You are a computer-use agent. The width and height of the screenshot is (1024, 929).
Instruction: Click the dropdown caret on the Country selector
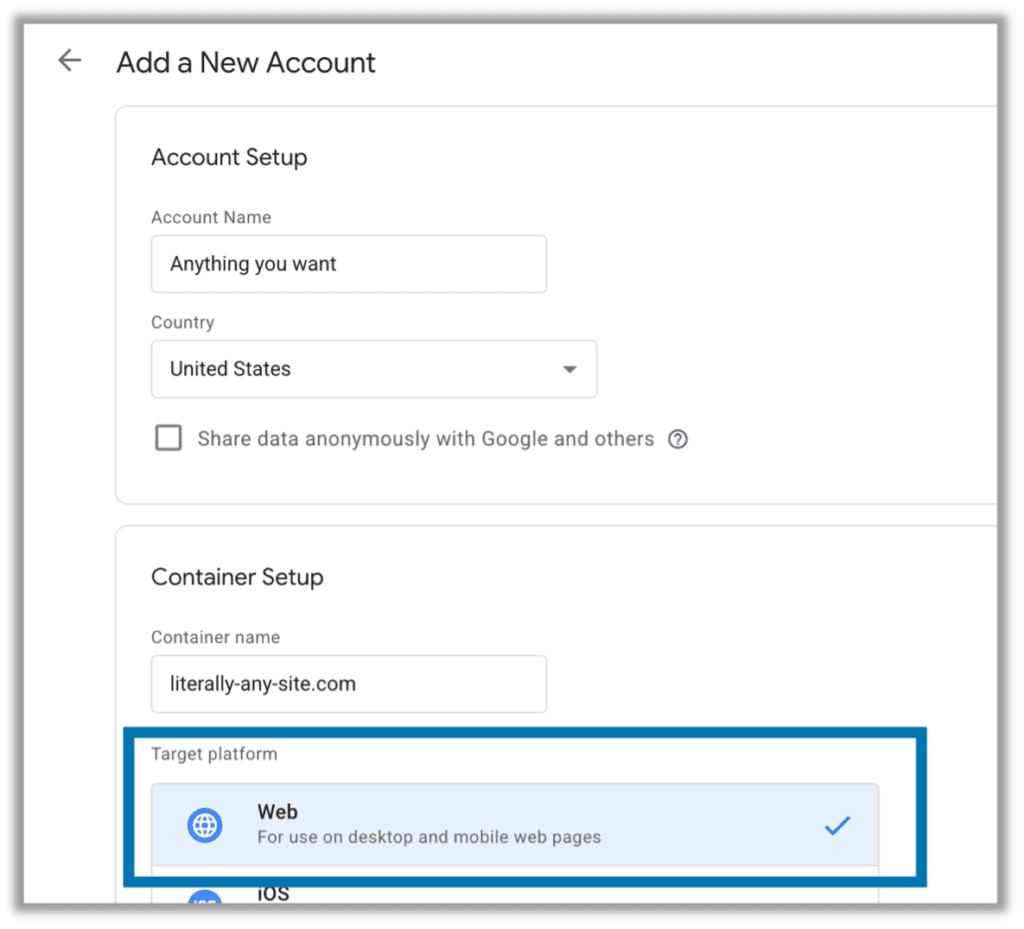[570, 369]
